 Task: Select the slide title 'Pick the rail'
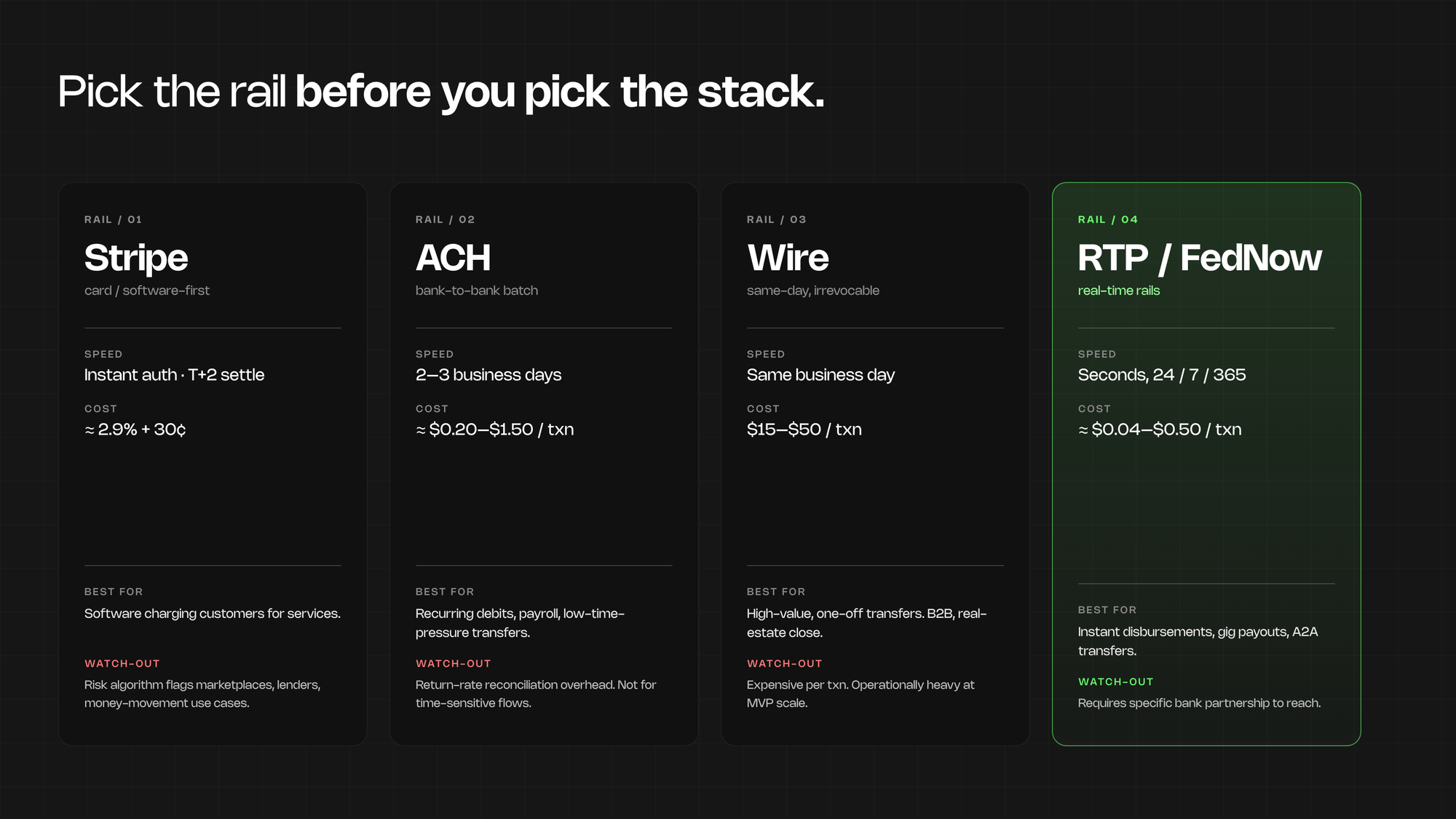(x=172, y=92)
